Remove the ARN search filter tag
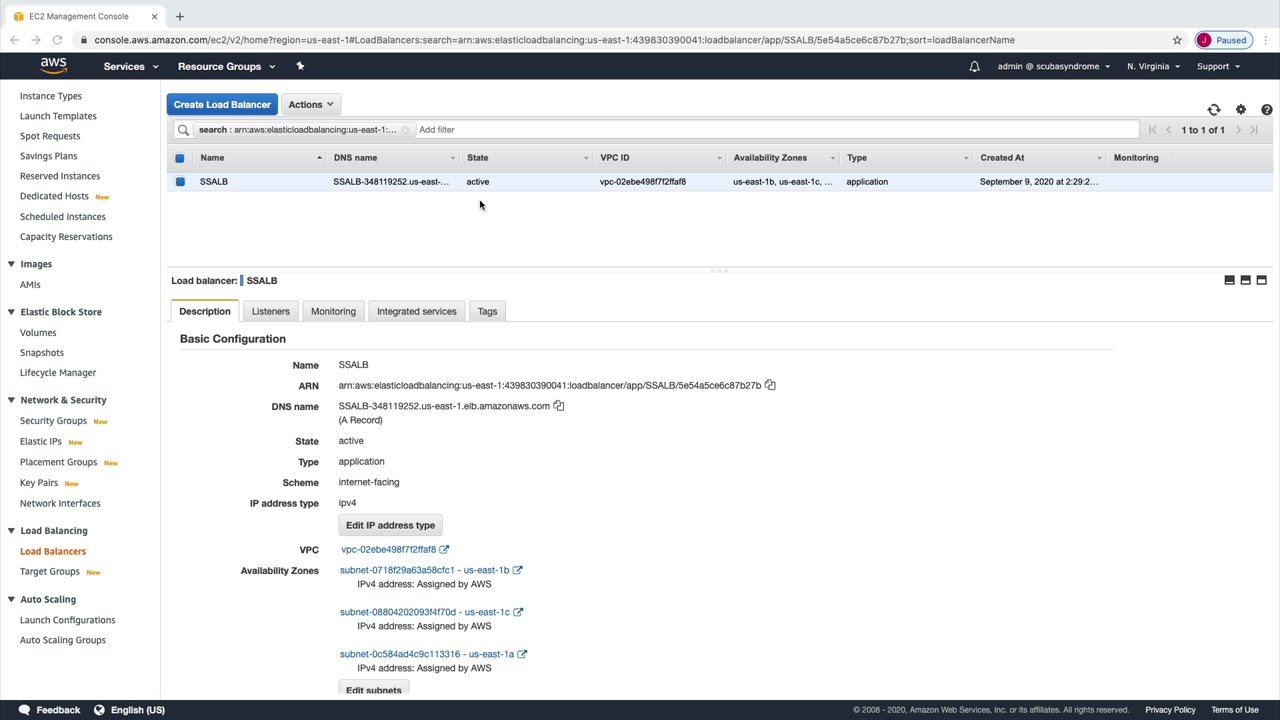Image resolution: width=1280 pixels, height=720 pixels. coord(405,130)
